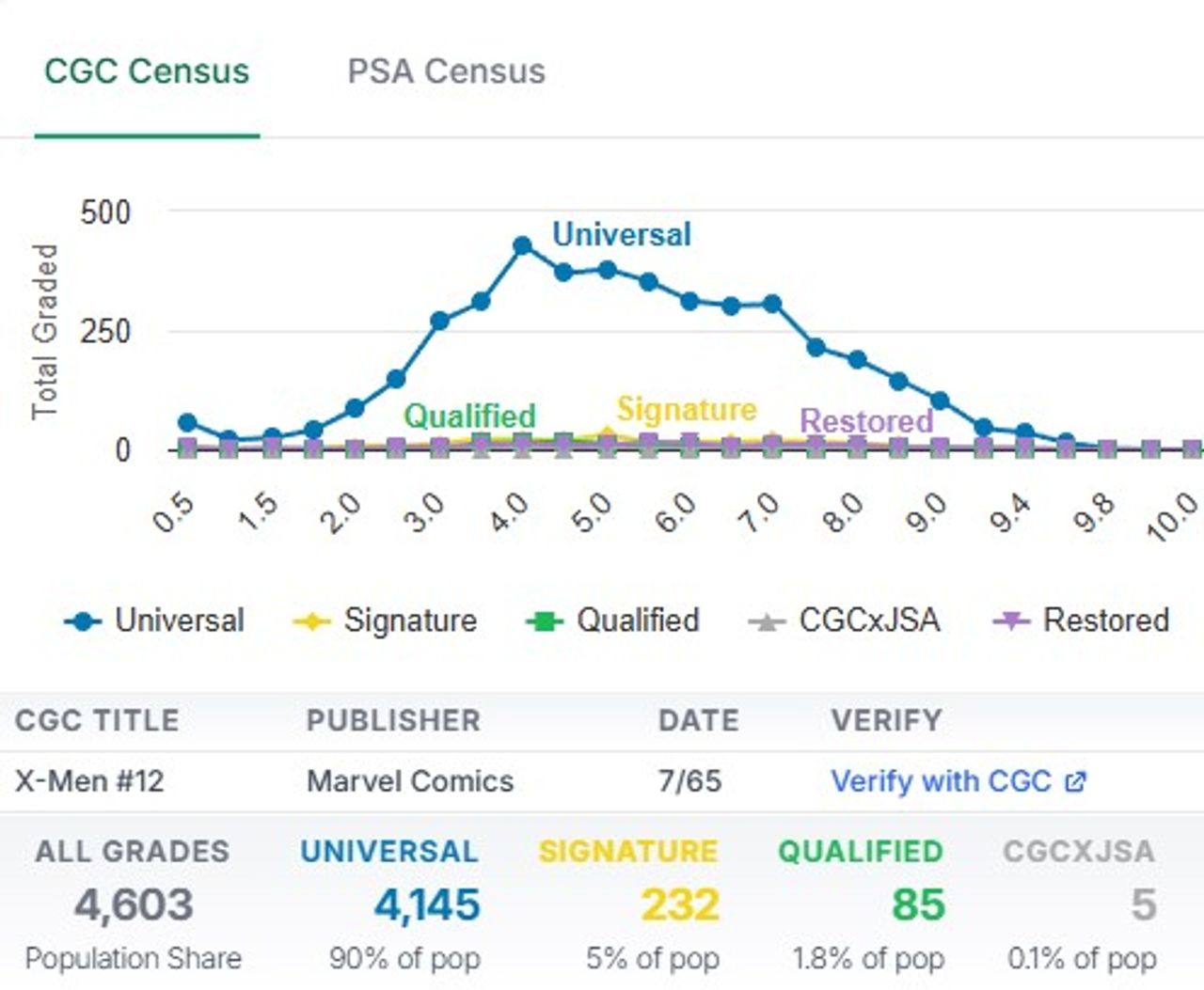This screenshot has width=1204, height=990.
Task: Click the blue Universal legend marker icon
Action: 83,621
